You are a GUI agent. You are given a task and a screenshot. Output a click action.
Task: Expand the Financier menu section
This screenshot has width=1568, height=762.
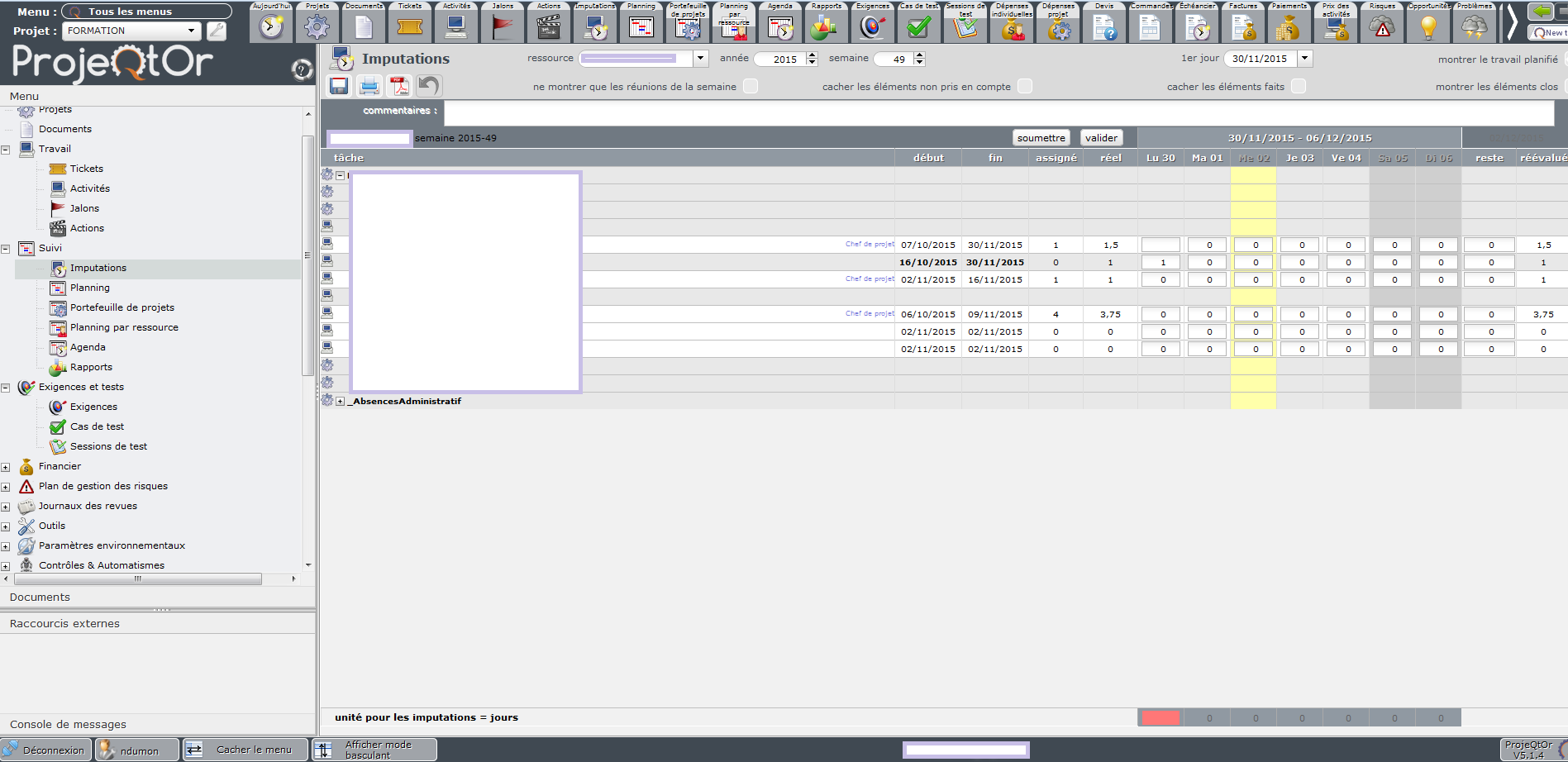point(6,467)
